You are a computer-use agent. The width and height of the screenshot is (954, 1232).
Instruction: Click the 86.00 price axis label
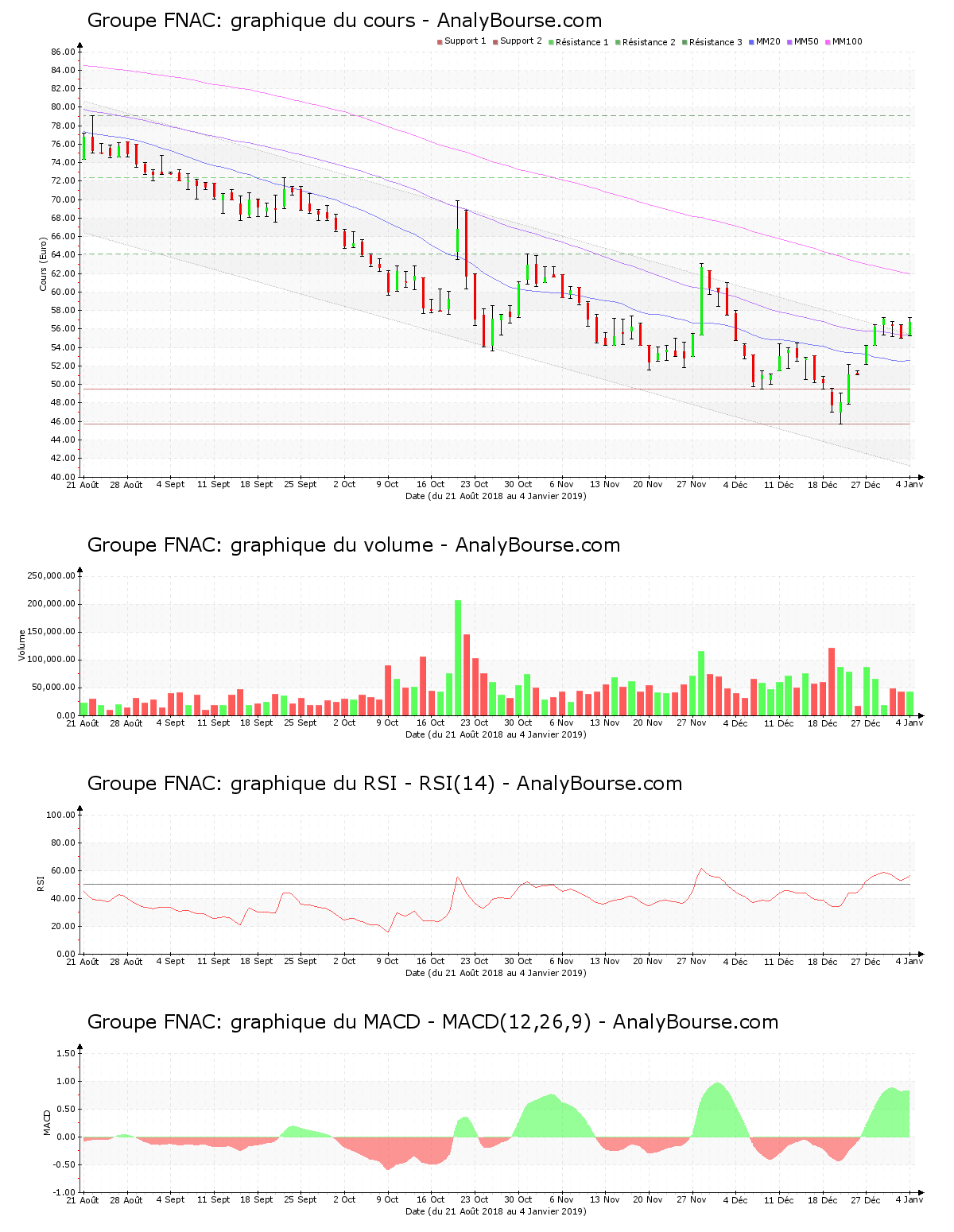tap(63, 52)
